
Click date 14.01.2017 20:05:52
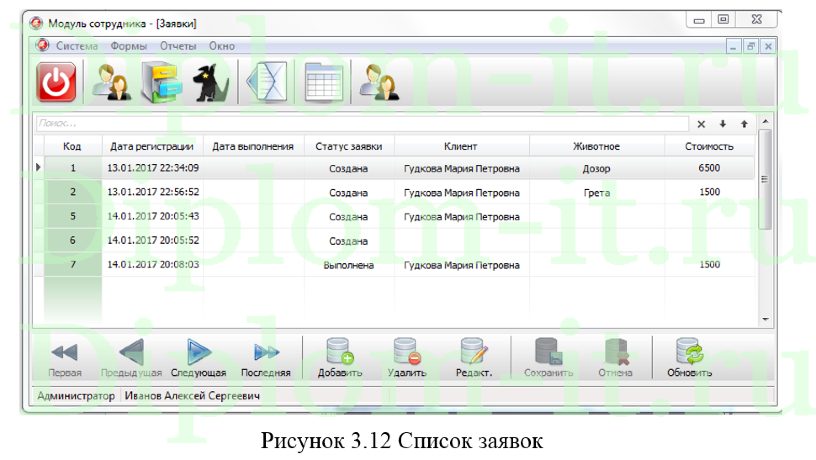click(153, 240)
